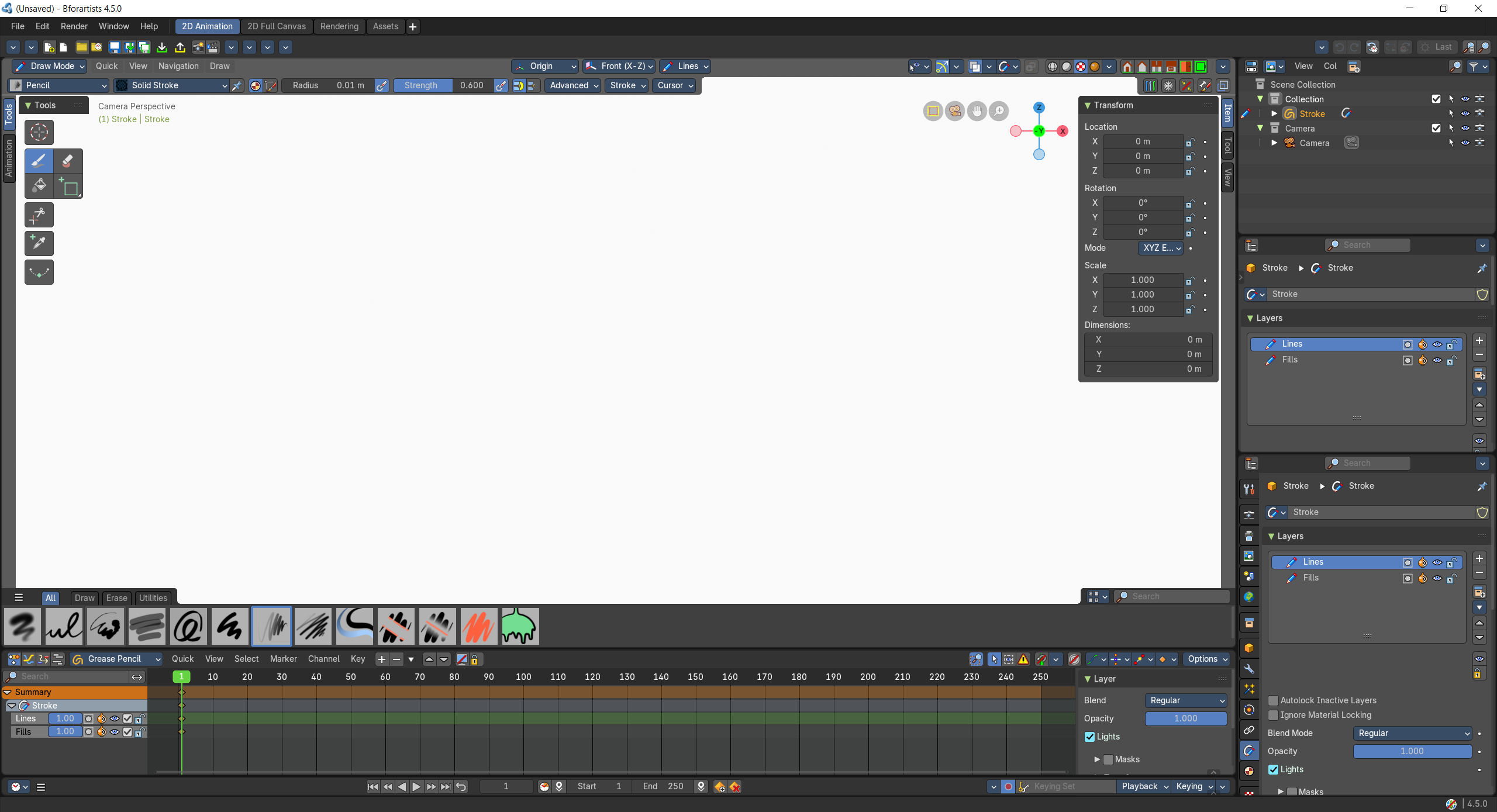Open the Modifiers wrench tab icon
The height and width of the screenshot is (812, 1497).
click(x=1249, y=669)
